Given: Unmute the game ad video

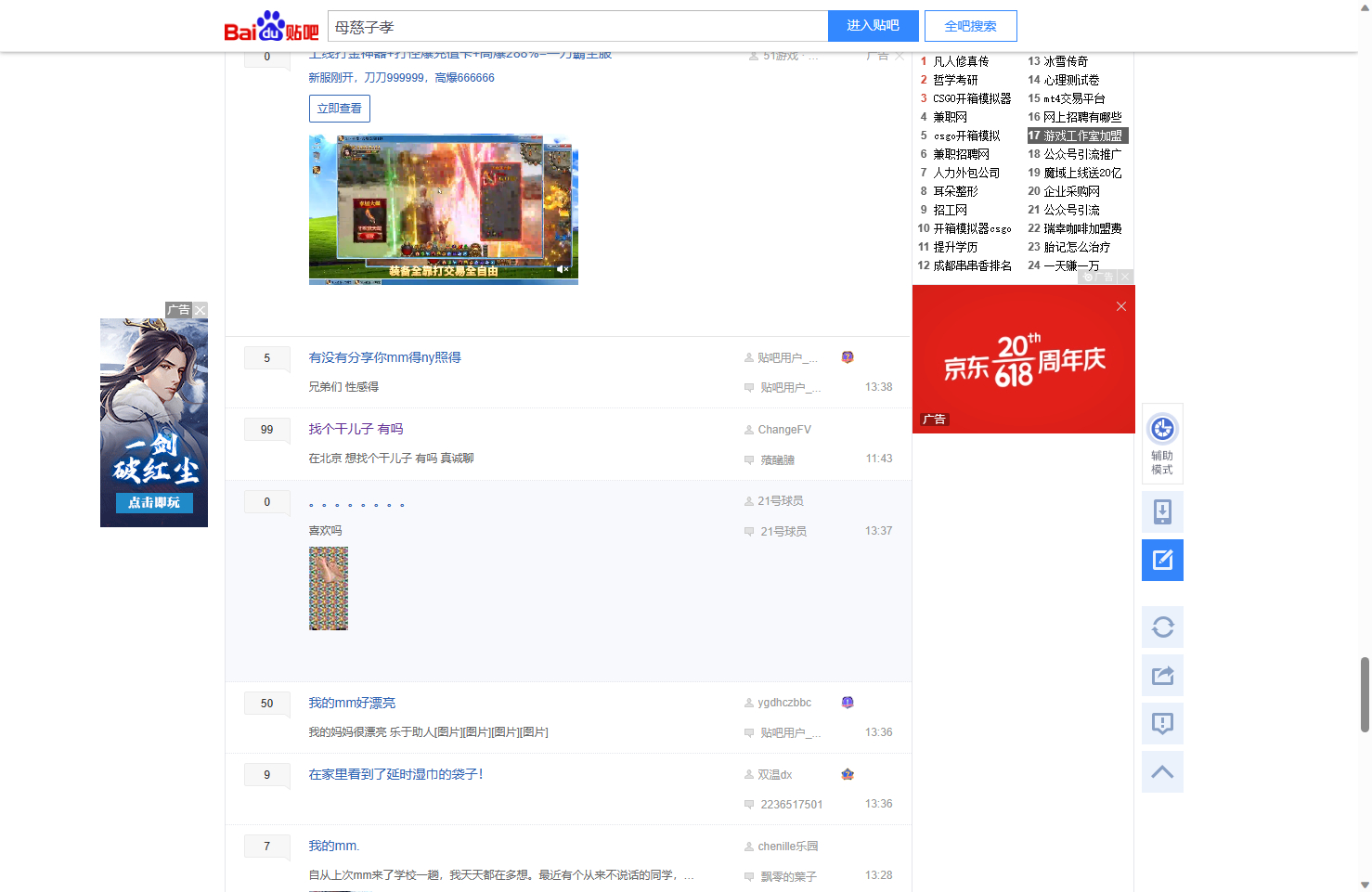Looking at the screenshot, I should tap(562, 269).
